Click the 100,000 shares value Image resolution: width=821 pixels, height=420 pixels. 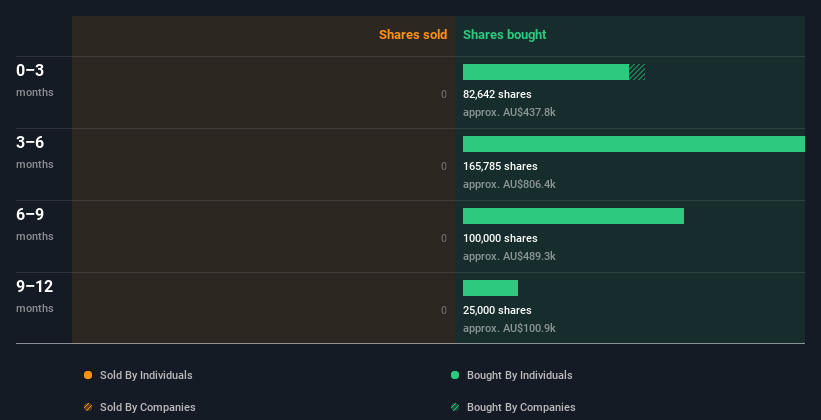pyautogui.click(x=500, y=238)
